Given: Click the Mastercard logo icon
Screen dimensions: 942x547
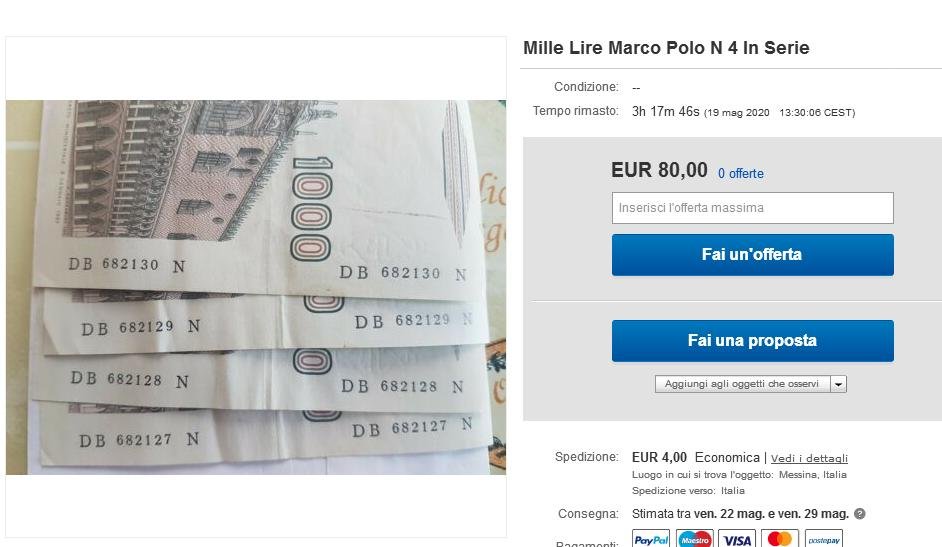Looking at the screenshot, I should (780, 539).
